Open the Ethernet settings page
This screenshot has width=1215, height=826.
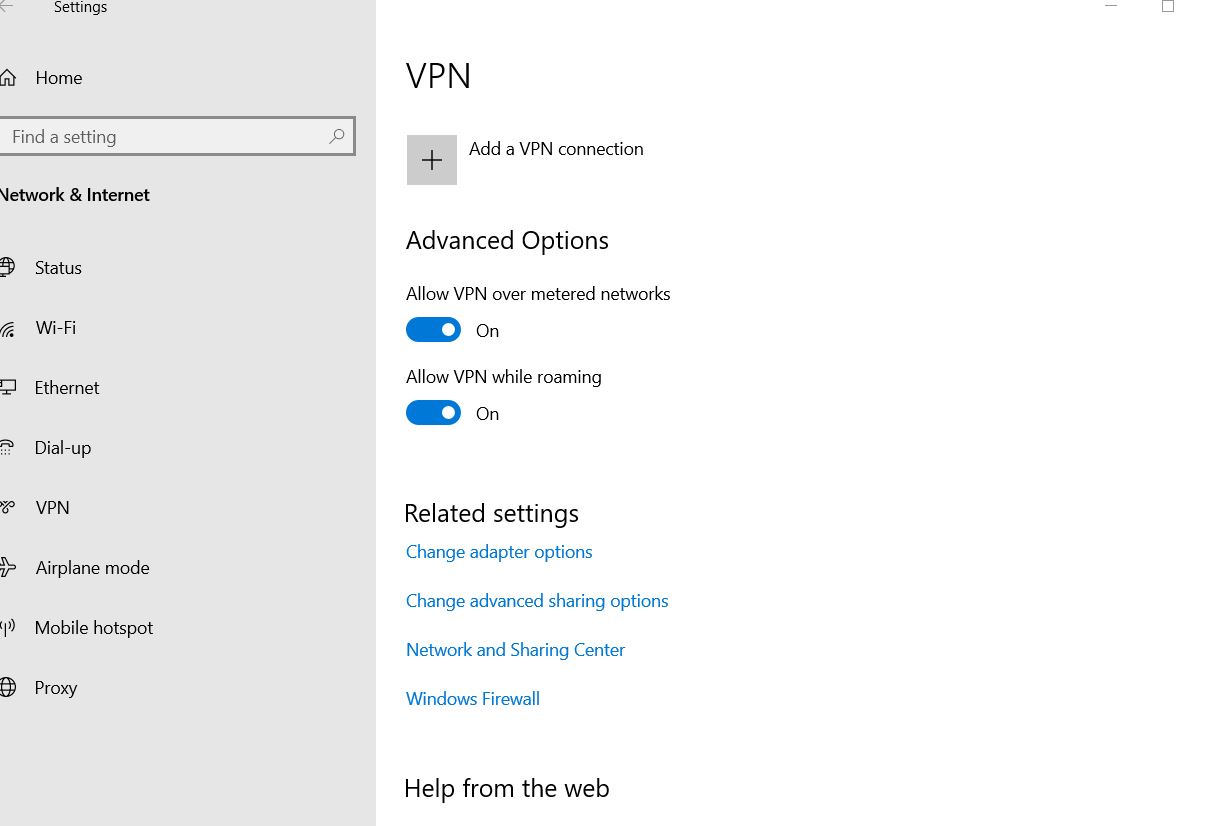pyautogui.click(x=67, y=388)
